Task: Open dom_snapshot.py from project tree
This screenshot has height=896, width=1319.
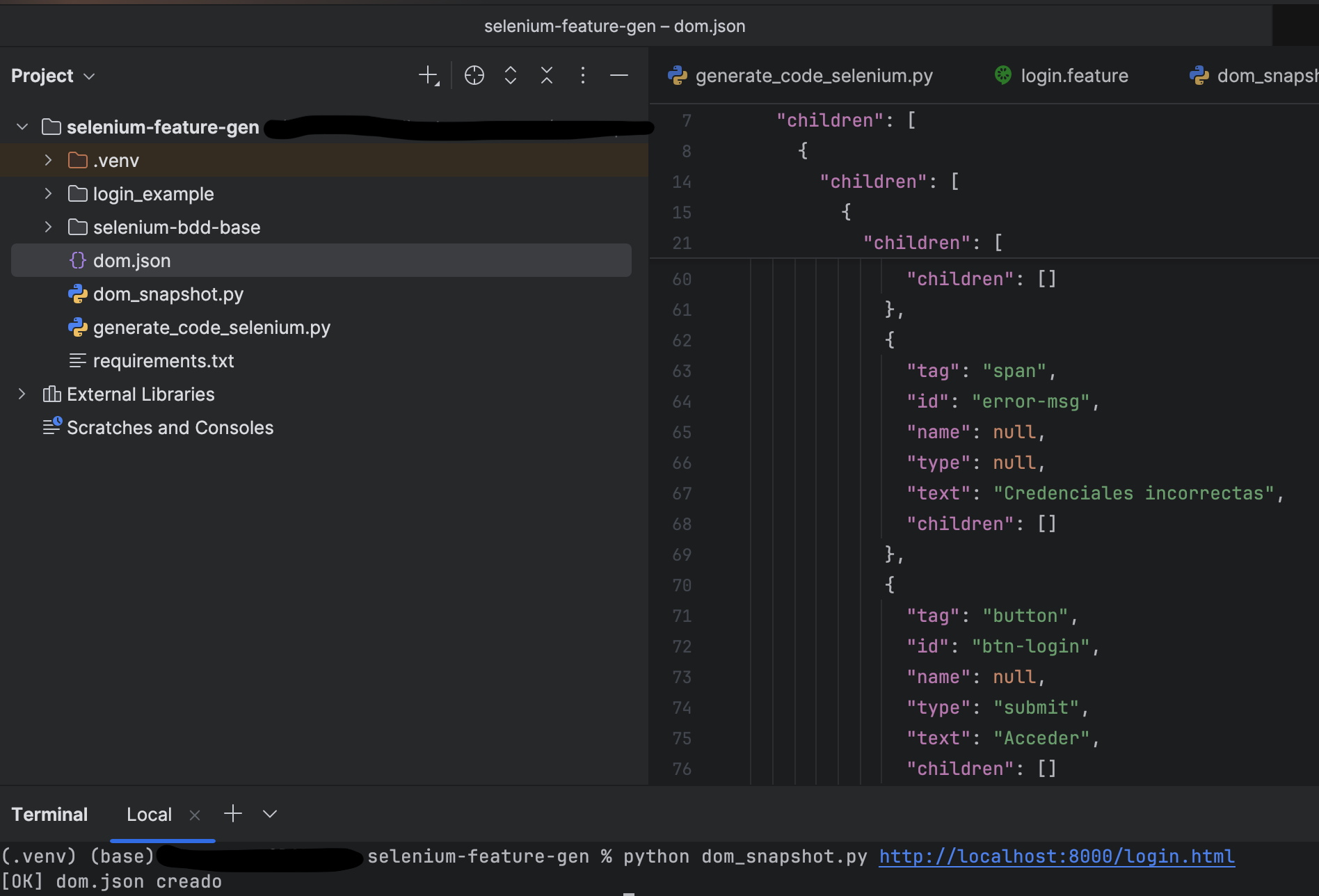Action: click(168, 294)
